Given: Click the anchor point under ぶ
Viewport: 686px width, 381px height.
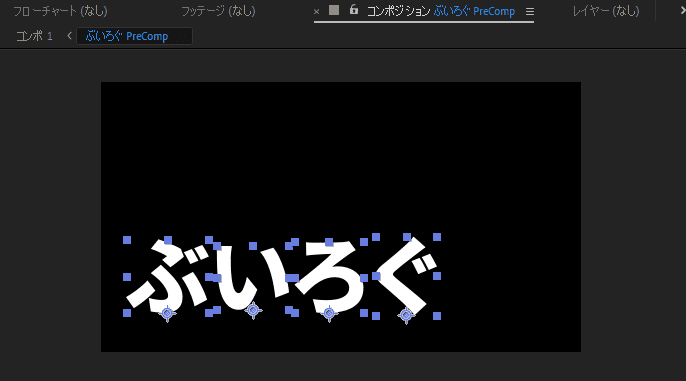Looking at the screenshot, I should (167, 313).
